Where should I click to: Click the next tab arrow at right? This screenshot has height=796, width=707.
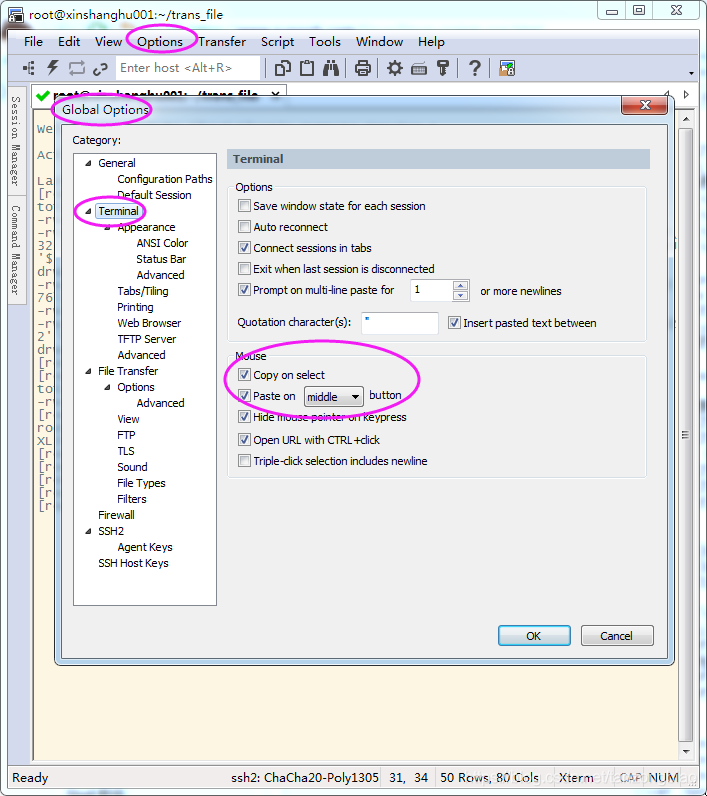click(686, 94)
